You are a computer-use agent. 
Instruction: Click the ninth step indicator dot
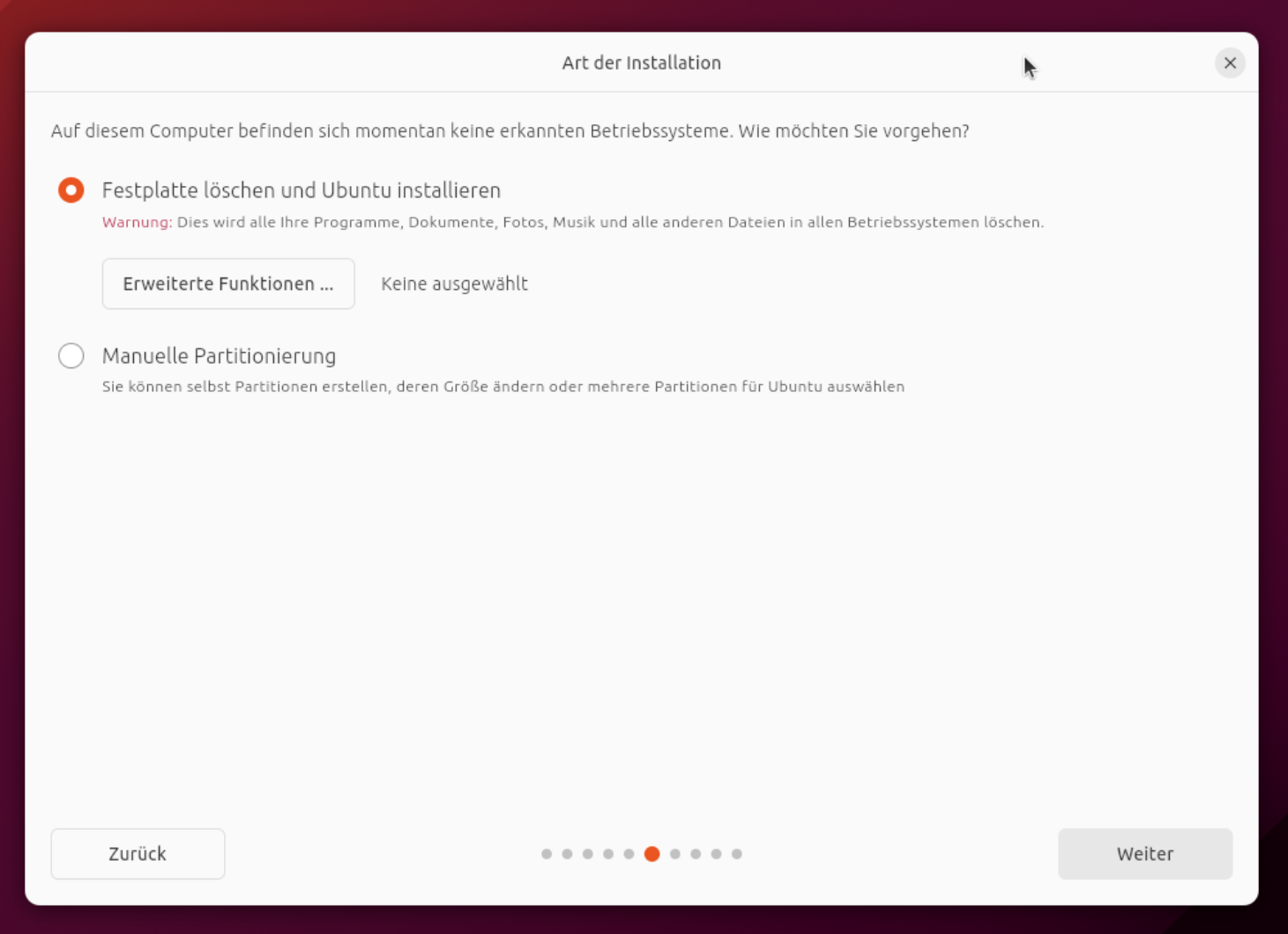[x=716, y=854]
